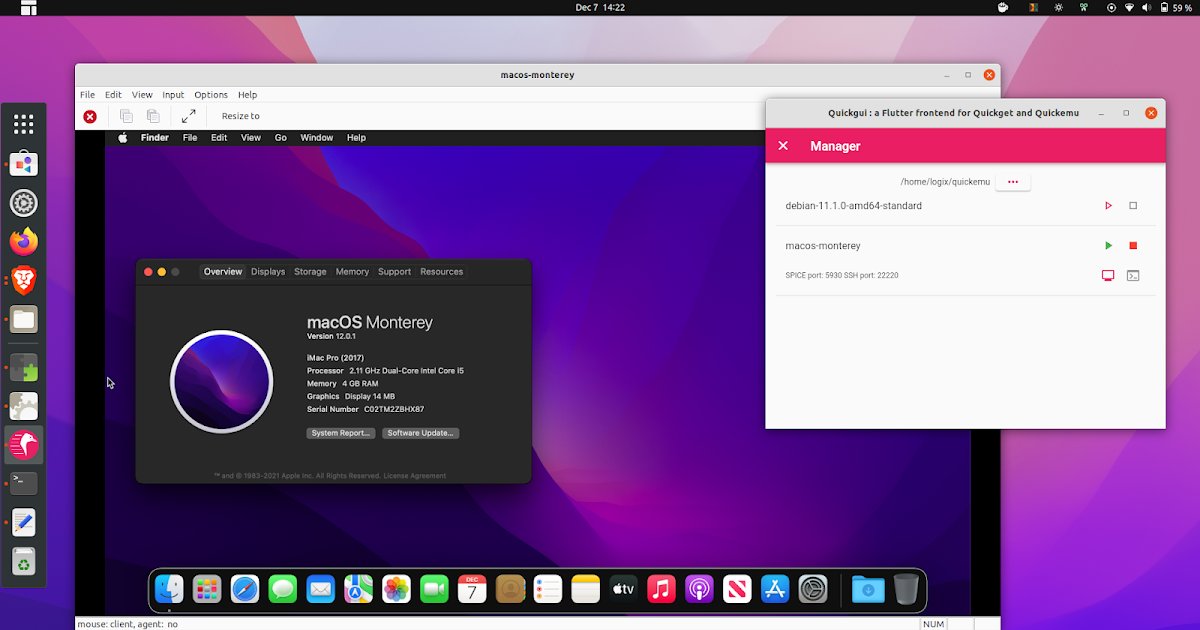1200x630 pixels.
Task: Close About This Mac with the red button
Action: 148,272
